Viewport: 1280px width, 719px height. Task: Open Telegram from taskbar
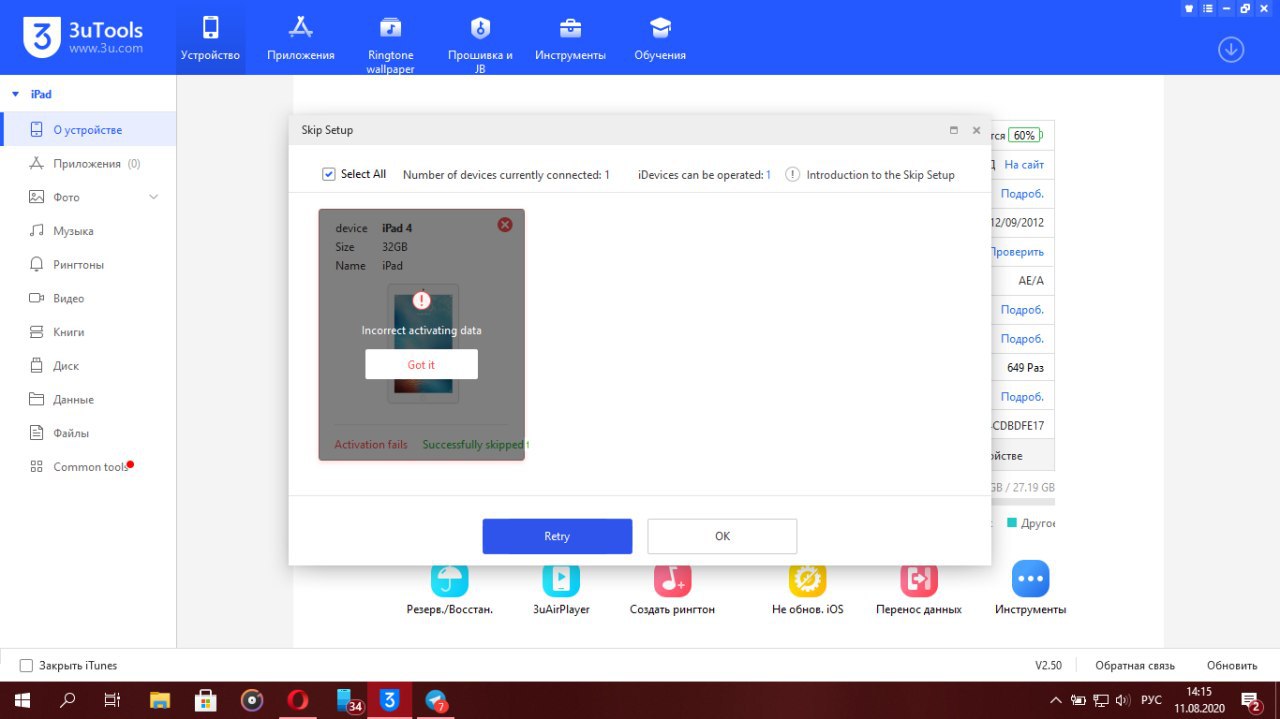[436, 700]
